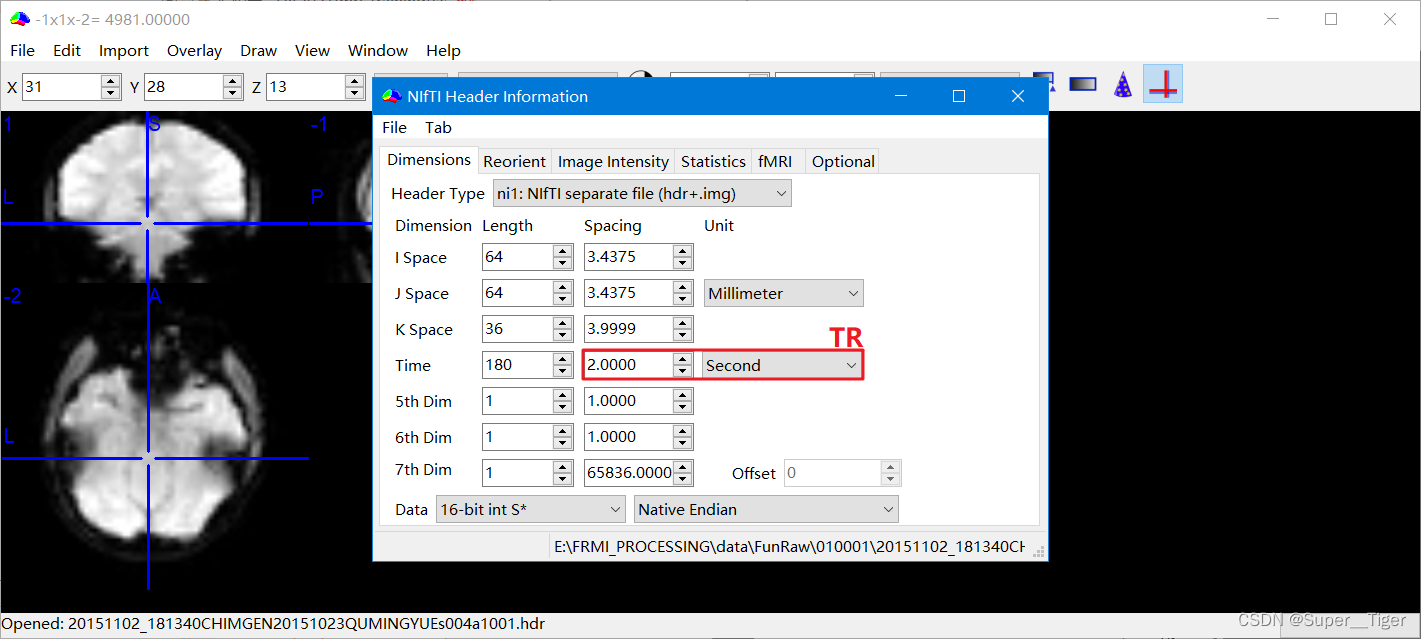Click the 6th Dim spacing field
Viewport: 1421px width, 639px height.
pos(628,437)
